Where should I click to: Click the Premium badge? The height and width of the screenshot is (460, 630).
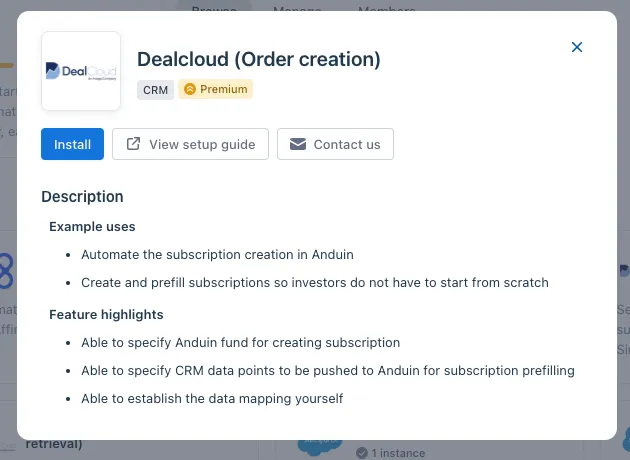point(215,89)
